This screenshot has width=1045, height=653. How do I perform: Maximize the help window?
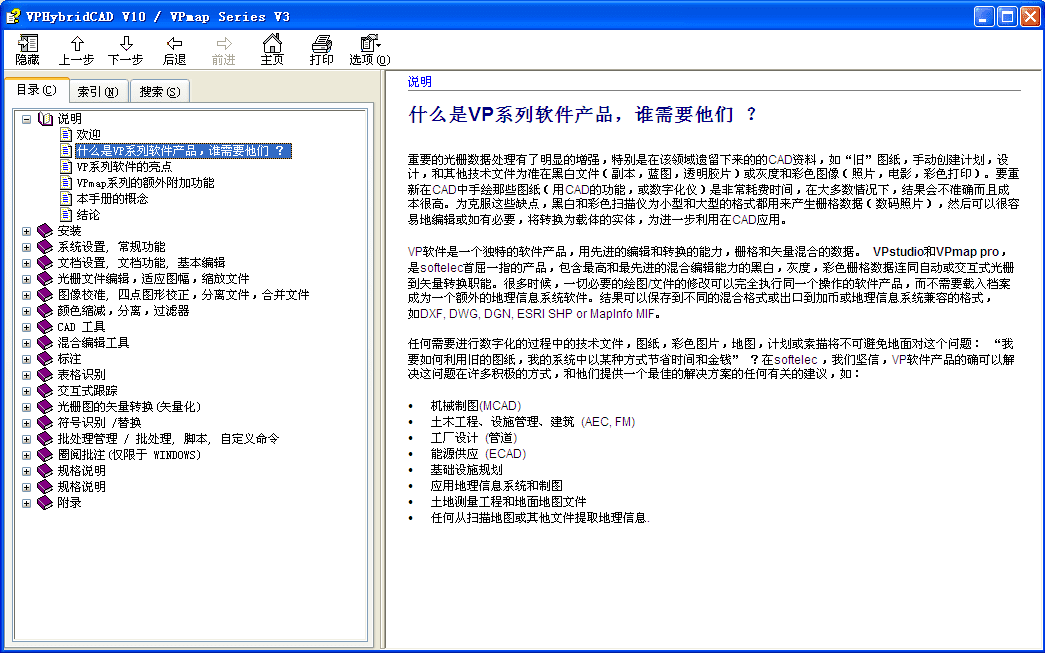1008,16
